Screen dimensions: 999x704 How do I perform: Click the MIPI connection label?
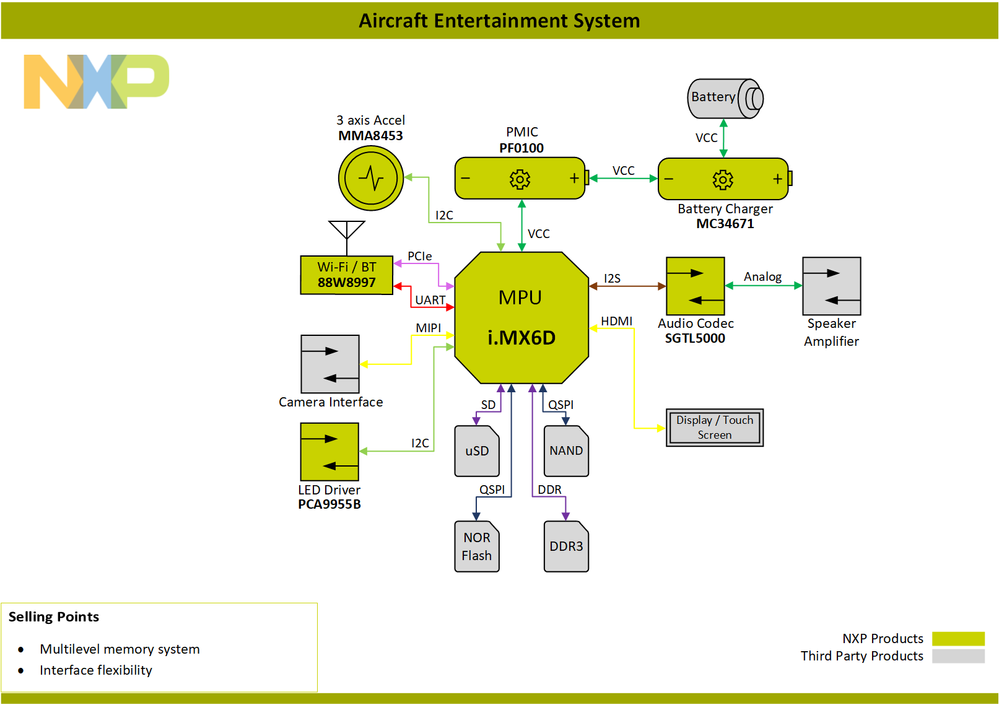428,327
